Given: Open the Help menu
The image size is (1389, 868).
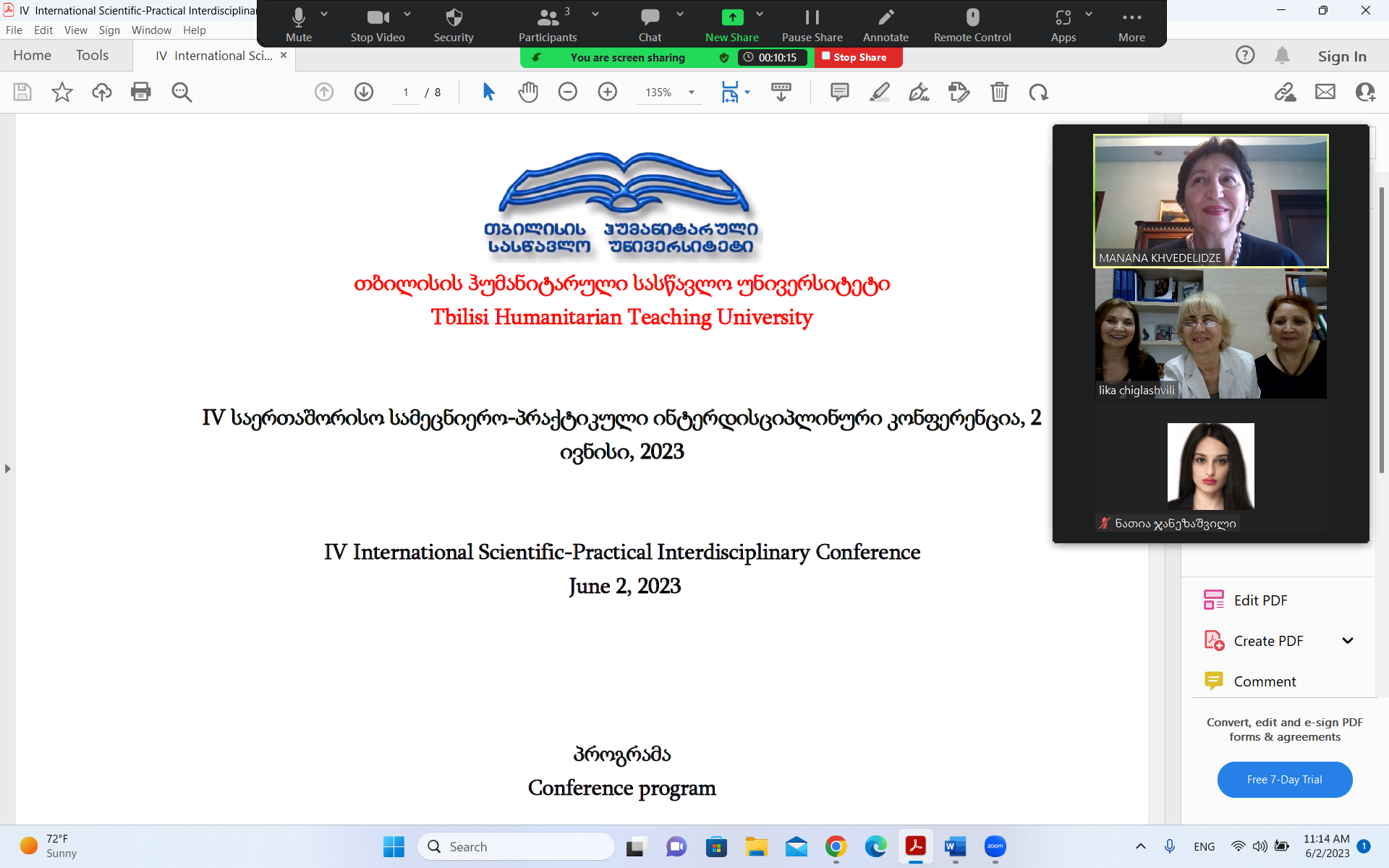Looking at the screenshot, I should [x=195, y=30].
